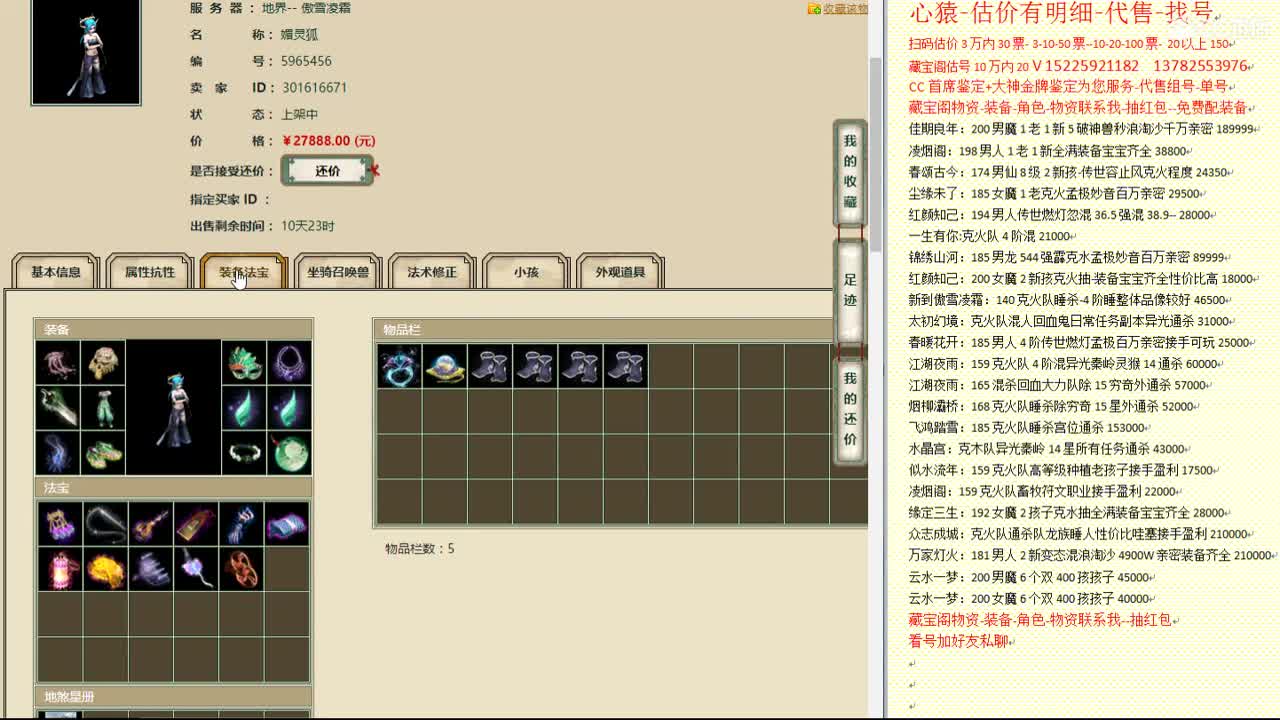The height and width of the screenshot is (720, 1280).
Task: Click the 飞鸿踏雪 listing line in document
Action: pyautogui.click(x=1029, y=428)
